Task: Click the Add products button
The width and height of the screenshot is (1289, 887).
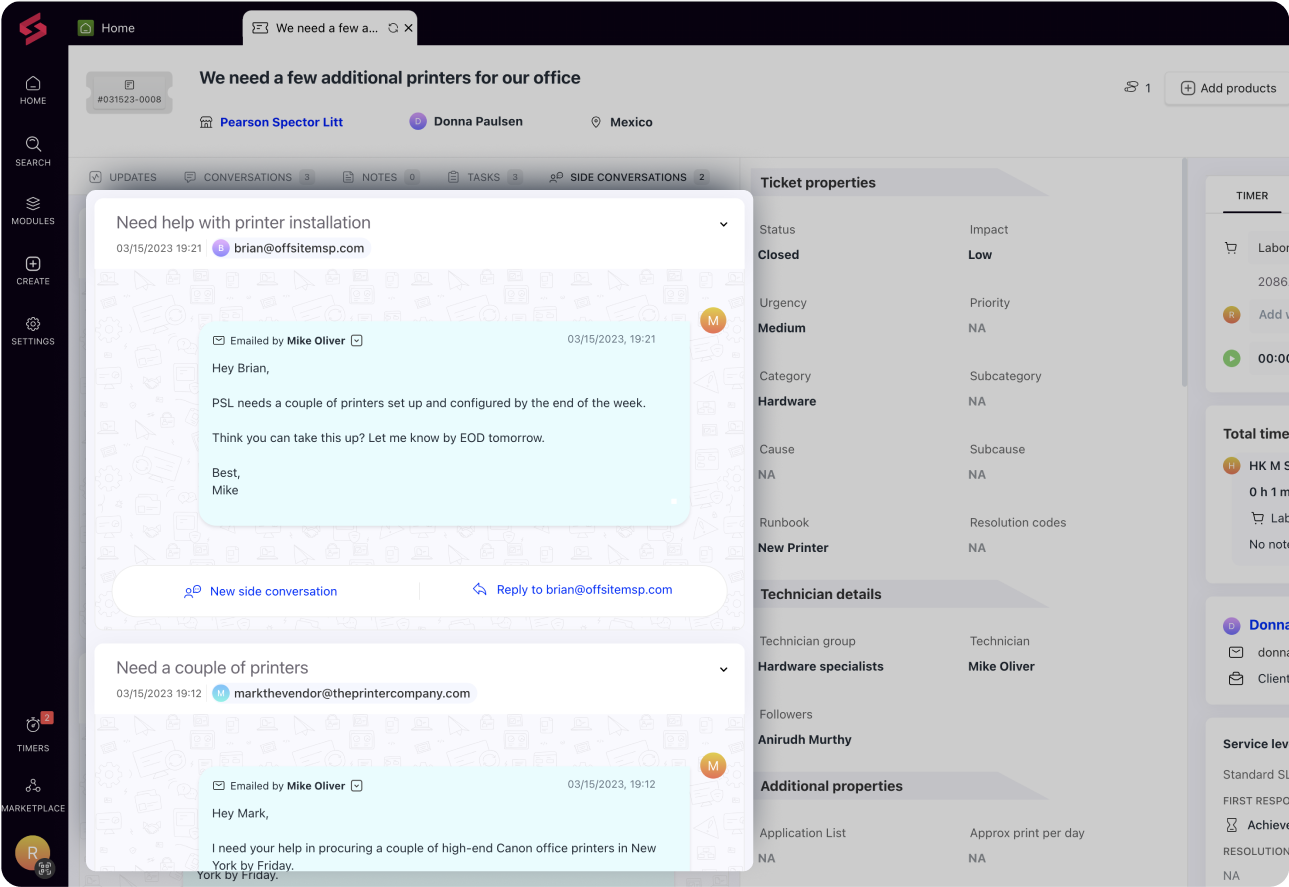Action: (1226, 88)
